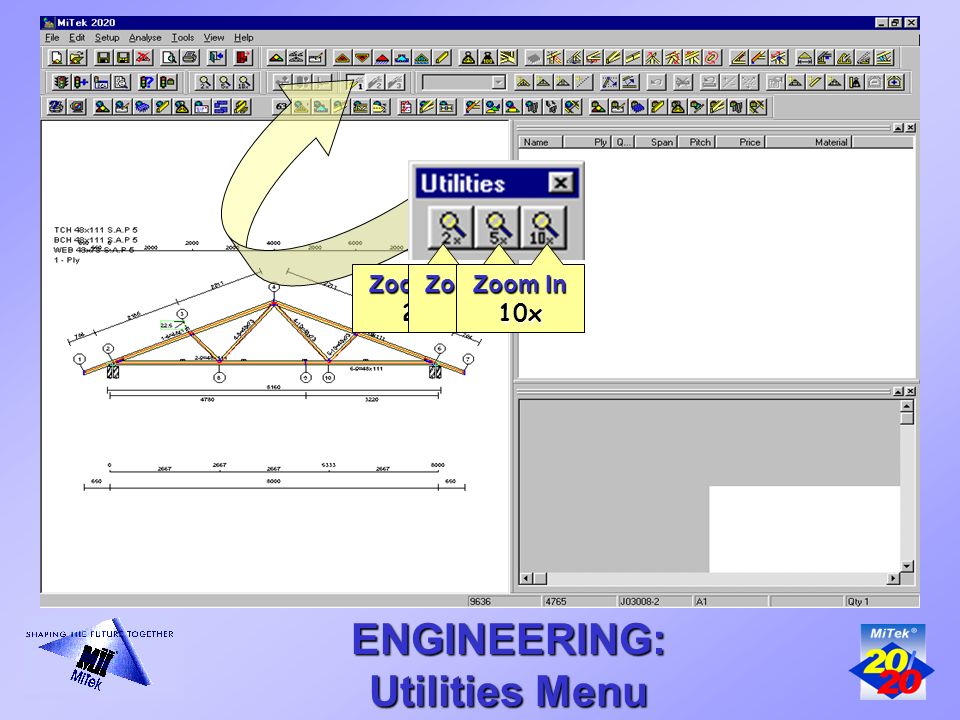Open the Setup menu
This screenshot has height=720, width=960.
point(107,37)
